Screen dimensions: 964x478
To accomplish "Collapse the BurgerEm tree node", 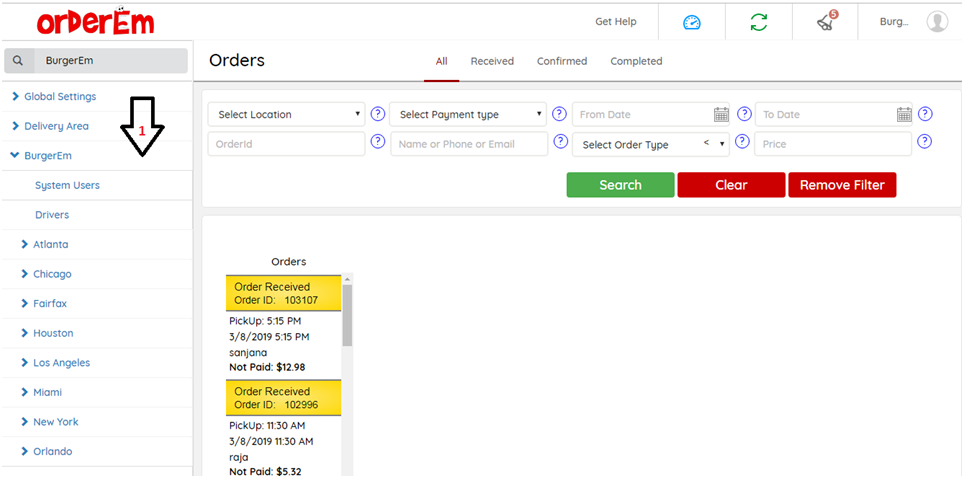I will (x=15, y=156).
